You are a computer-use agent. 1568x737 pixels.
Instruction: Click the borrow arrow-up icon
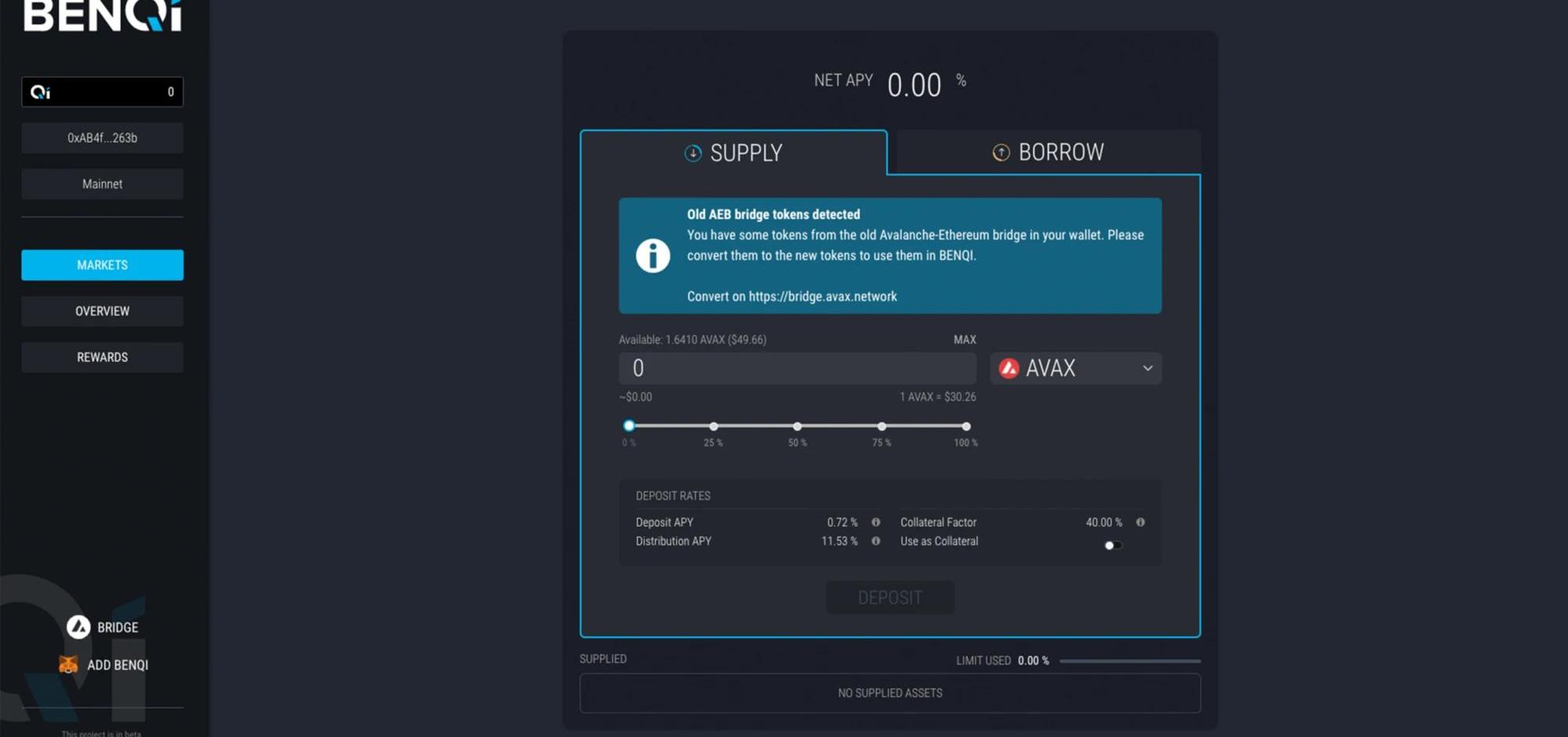pos(1001,152)
